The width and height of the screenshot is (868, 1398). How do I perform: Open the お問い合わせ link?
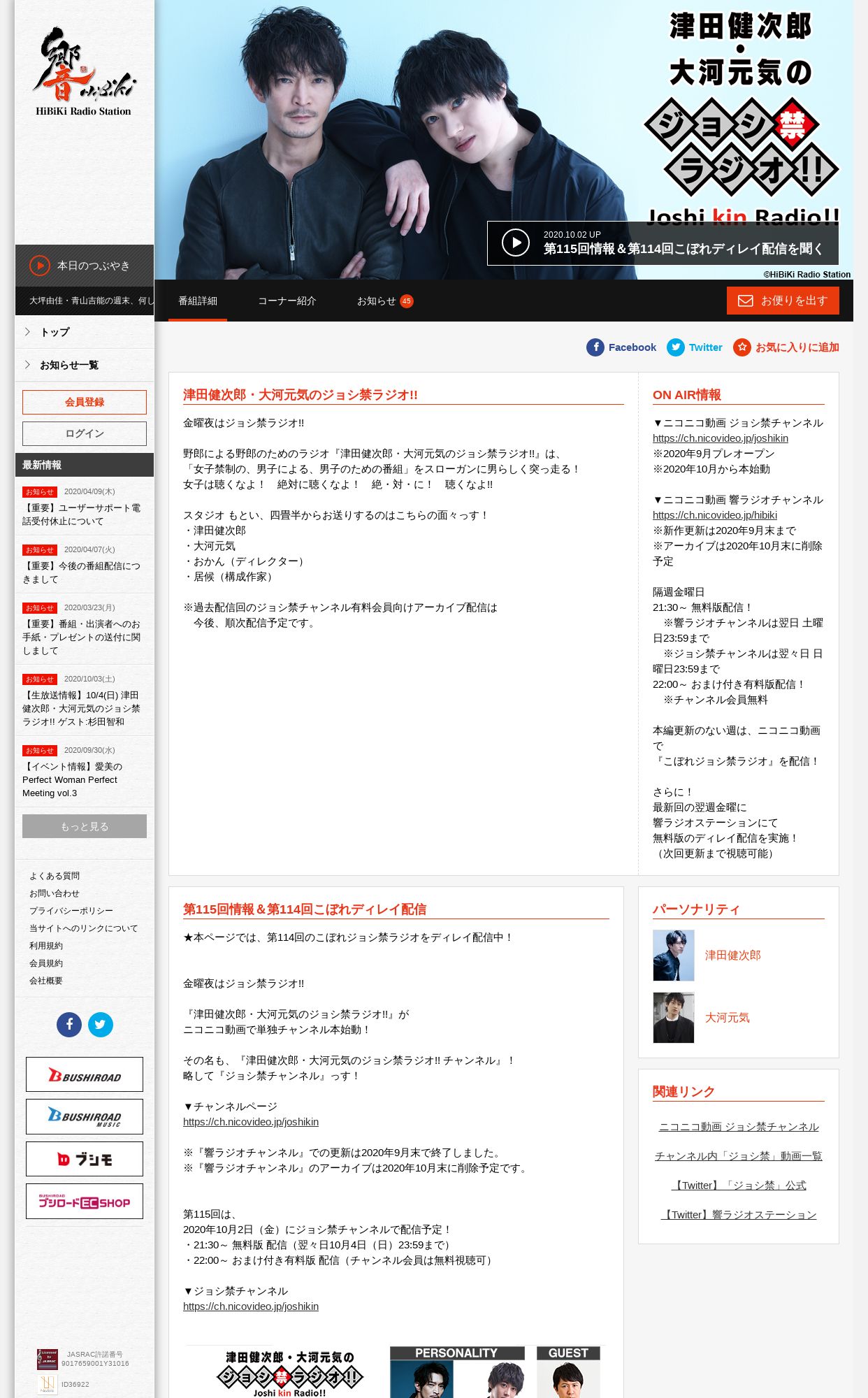tap(55, 893)
